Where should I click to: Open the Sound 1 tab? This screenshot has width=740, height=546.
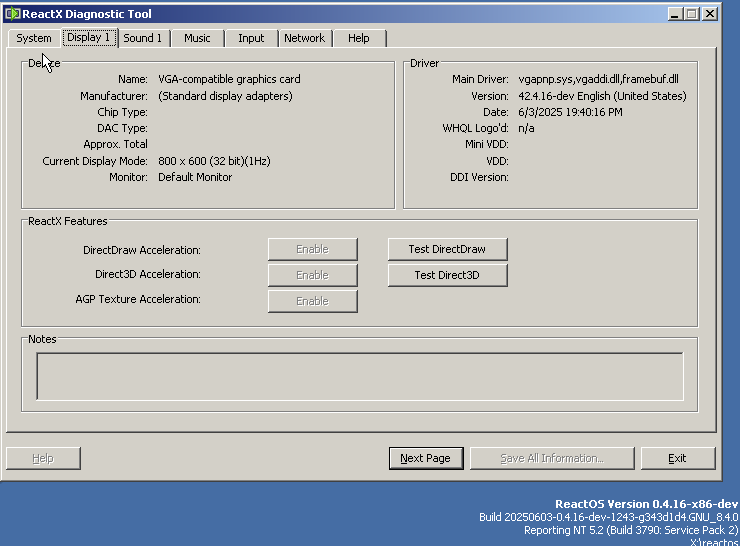click(143, 38)
